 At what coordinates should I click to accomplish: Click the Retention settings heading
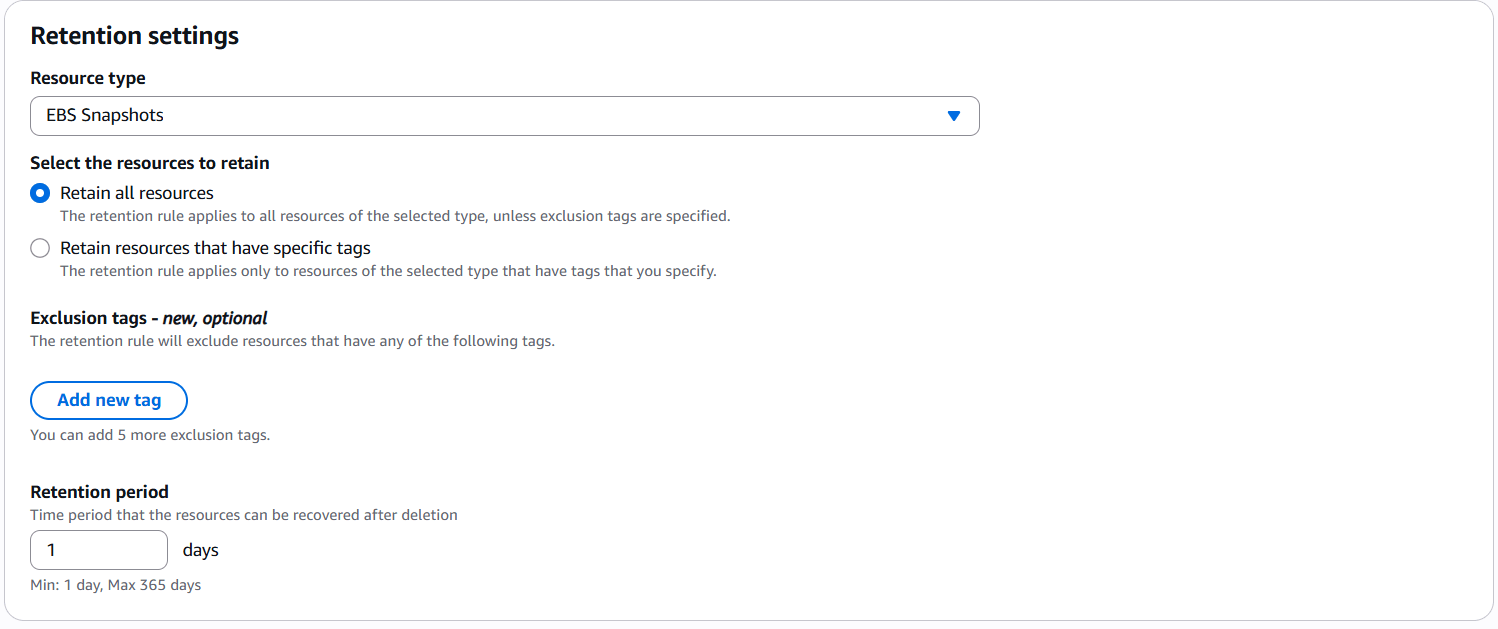click(135, 36)
